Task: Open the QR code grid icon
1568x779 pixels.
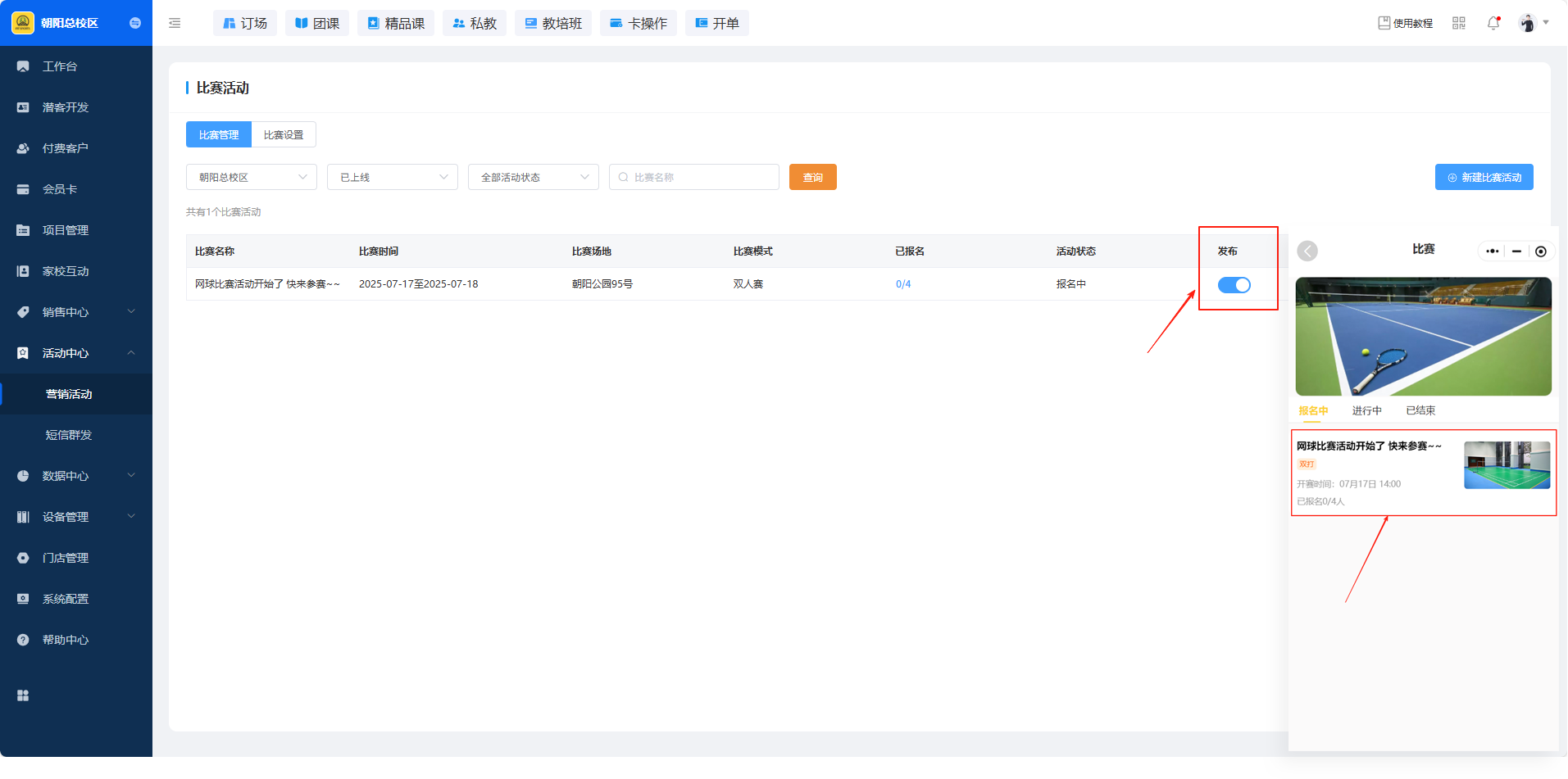Action: point(1458,23)
